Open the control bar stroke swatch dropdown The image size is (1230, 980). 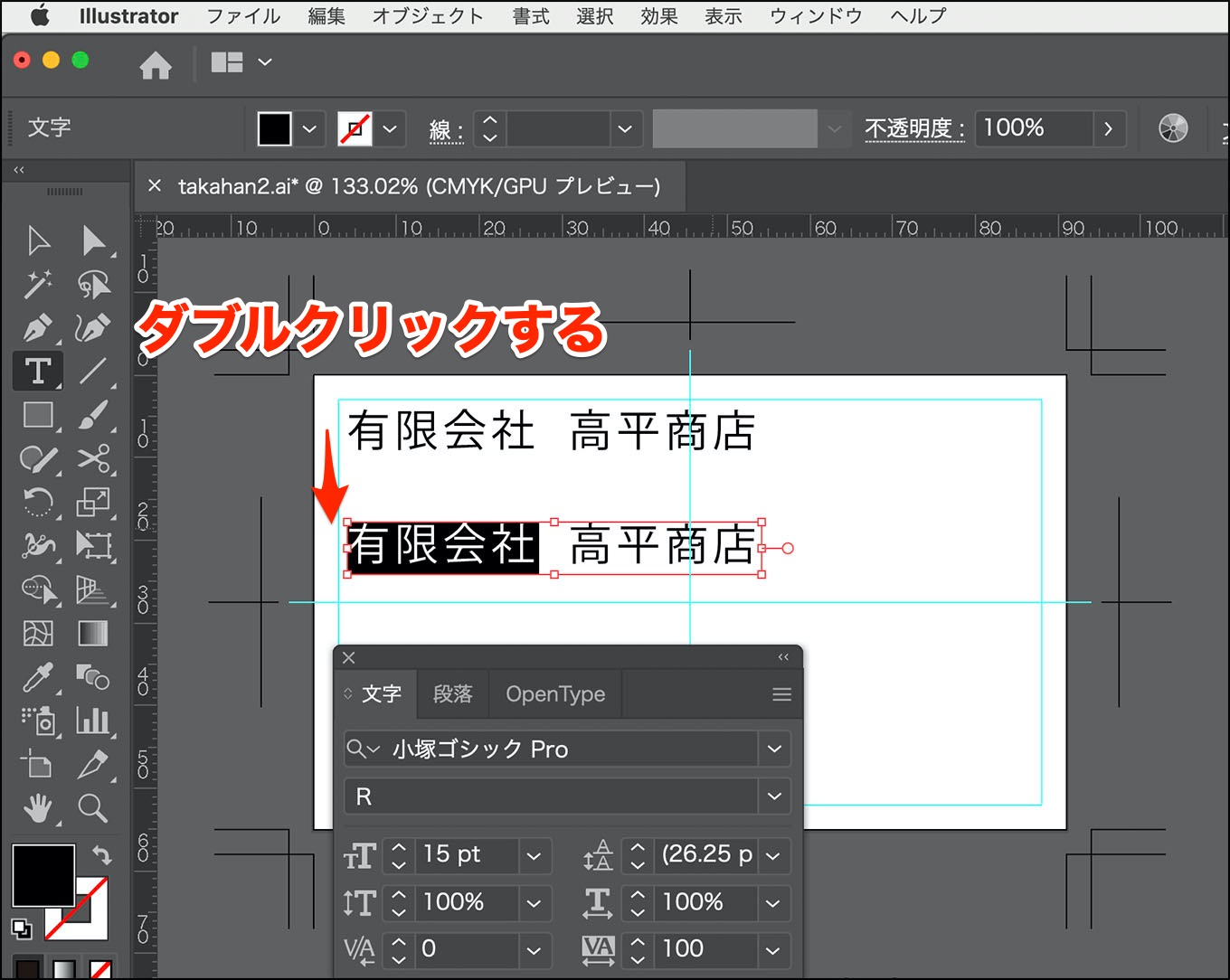(x=390, y=128)
